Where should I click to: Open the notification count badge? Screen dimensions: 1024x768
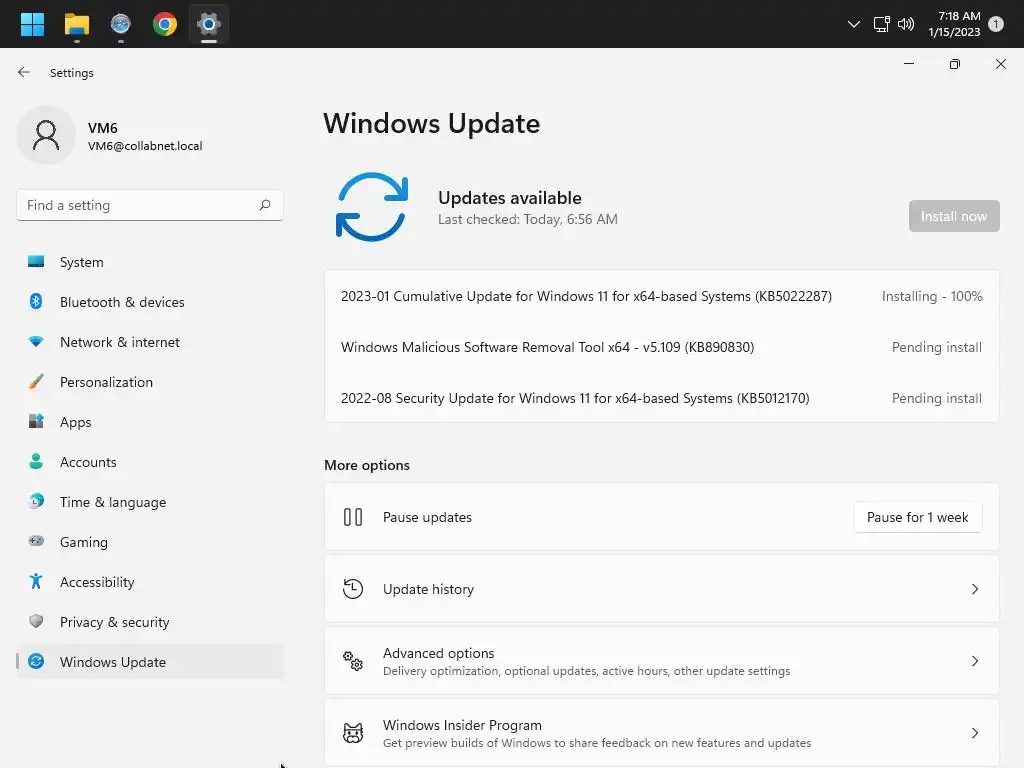pos(995,24)
